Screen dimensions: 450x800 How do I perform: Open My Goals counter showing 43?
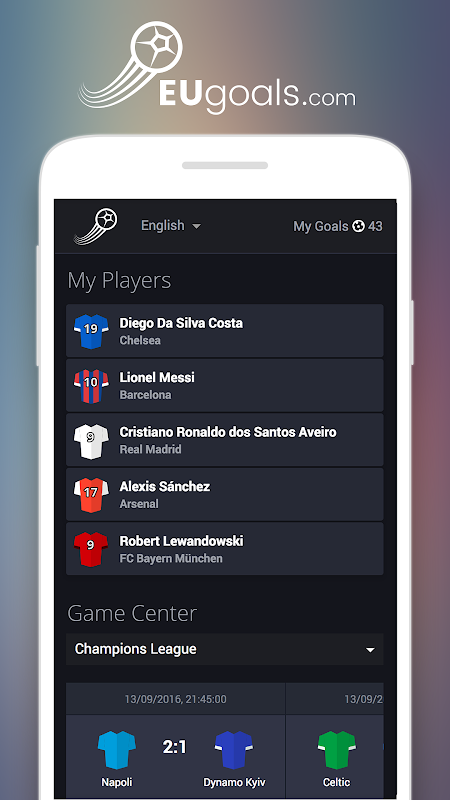[x=338, y=226]
